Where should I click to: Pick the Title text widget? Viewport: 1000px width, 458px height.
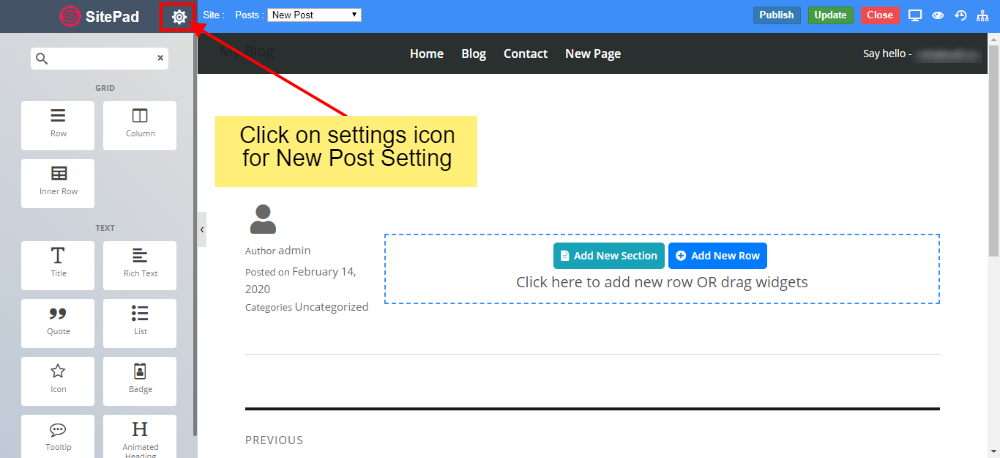click(x=58, y=264)
